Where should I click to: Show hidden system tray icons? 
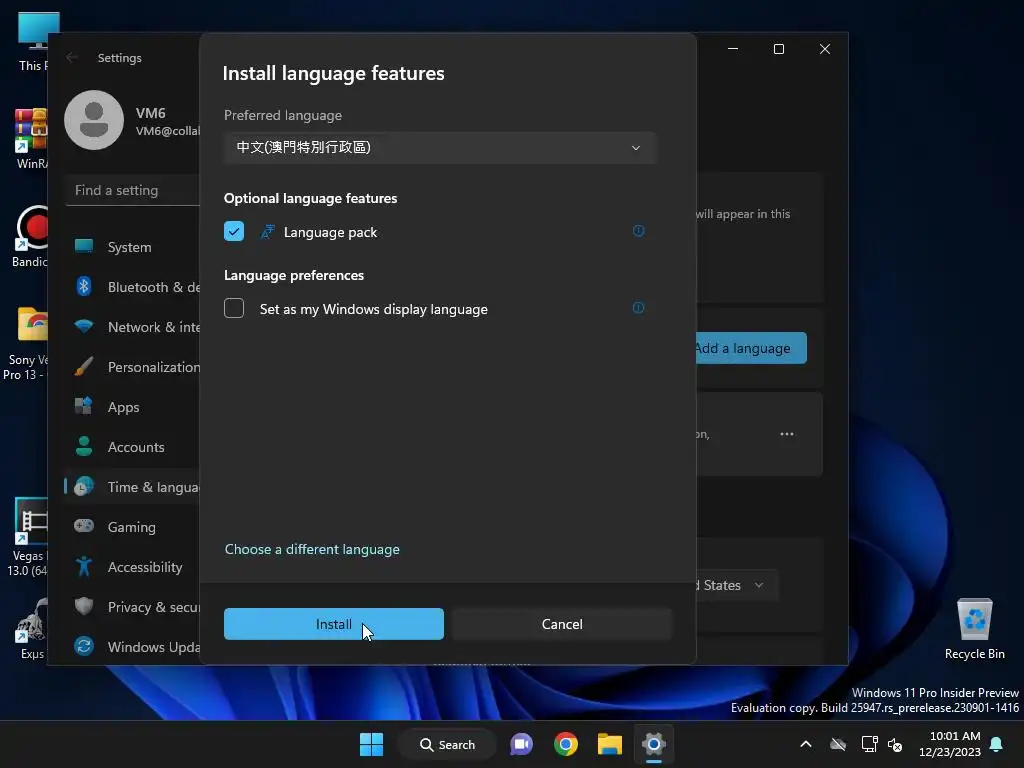tap(806, 744)
